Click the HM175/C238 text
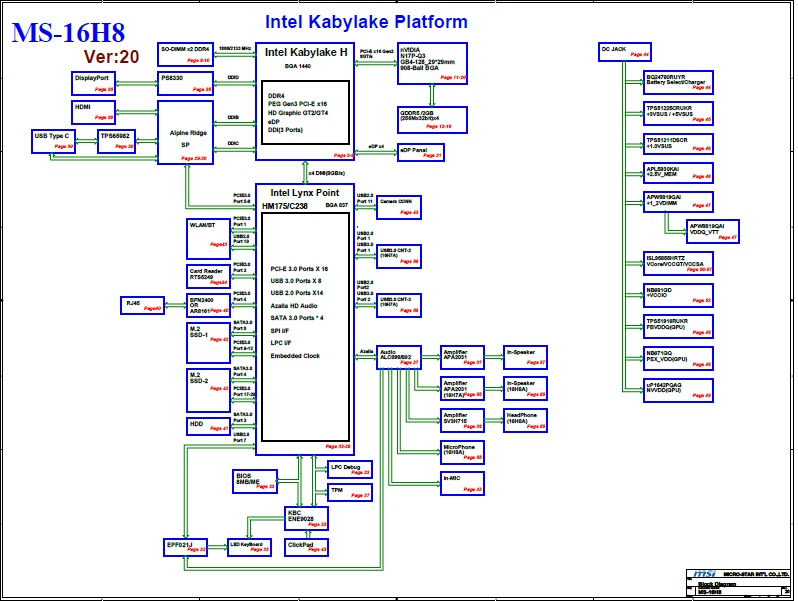The height and width of the screenshot is (601, 798). click(284, 206)
